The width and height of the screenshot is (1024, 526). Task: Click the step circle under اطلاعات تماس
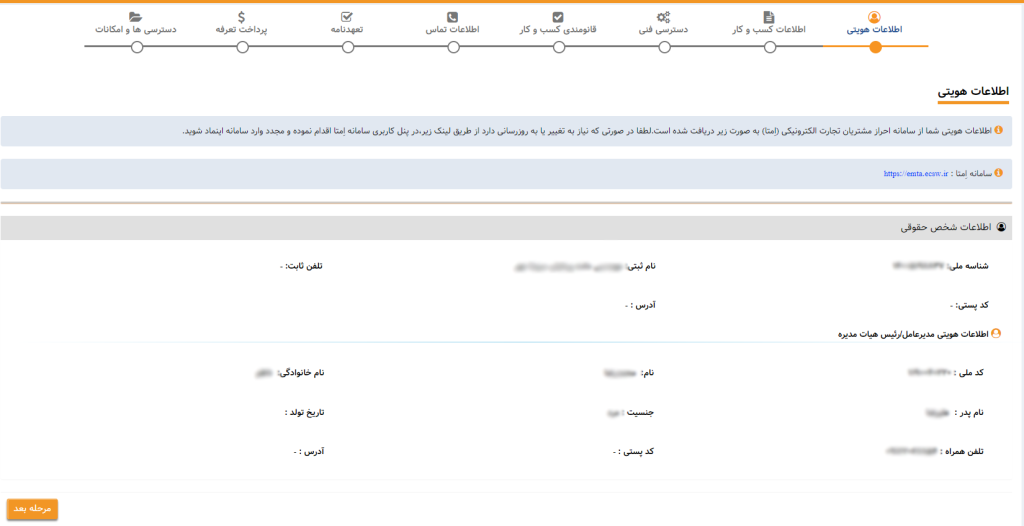(x=453, y=47)
